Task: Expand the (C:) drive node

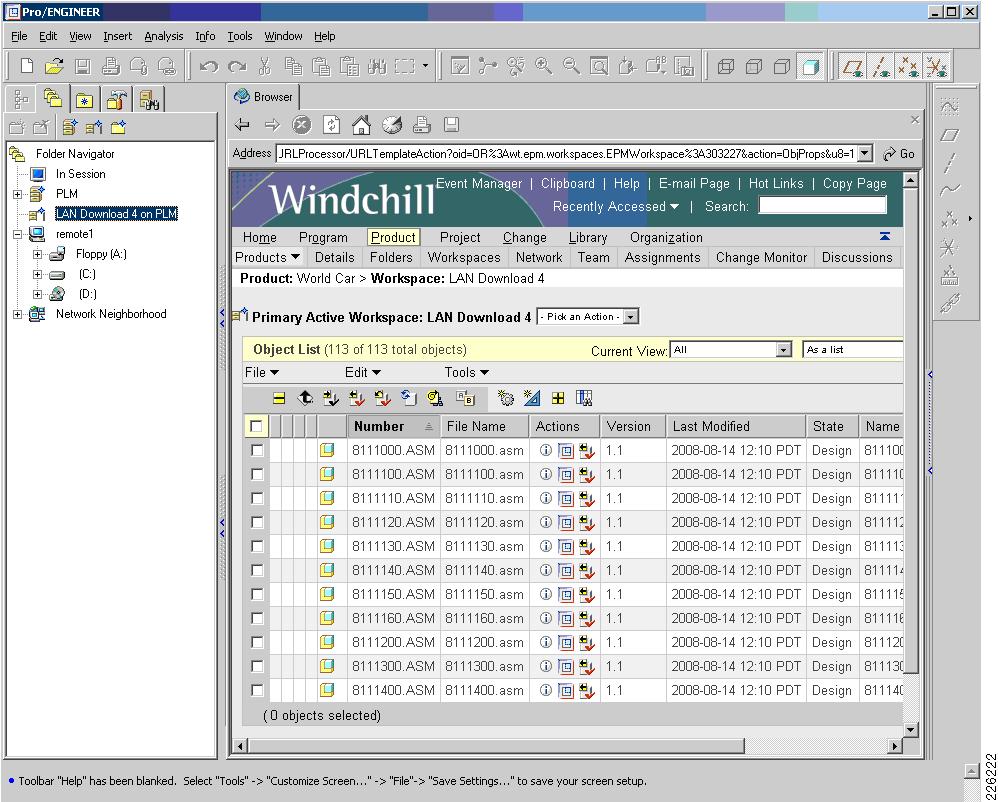Action: [x=38, y=274]
